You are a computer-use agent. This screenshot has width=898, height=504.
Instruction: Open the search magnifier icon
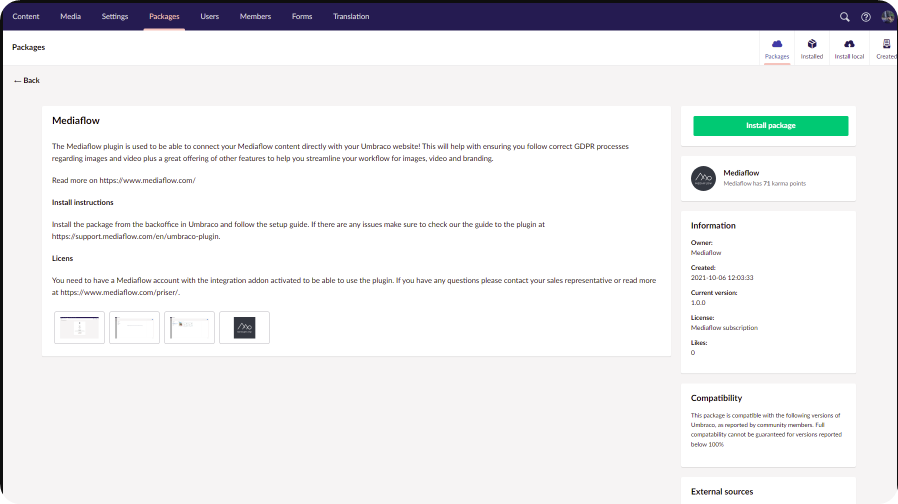[844, 17]
